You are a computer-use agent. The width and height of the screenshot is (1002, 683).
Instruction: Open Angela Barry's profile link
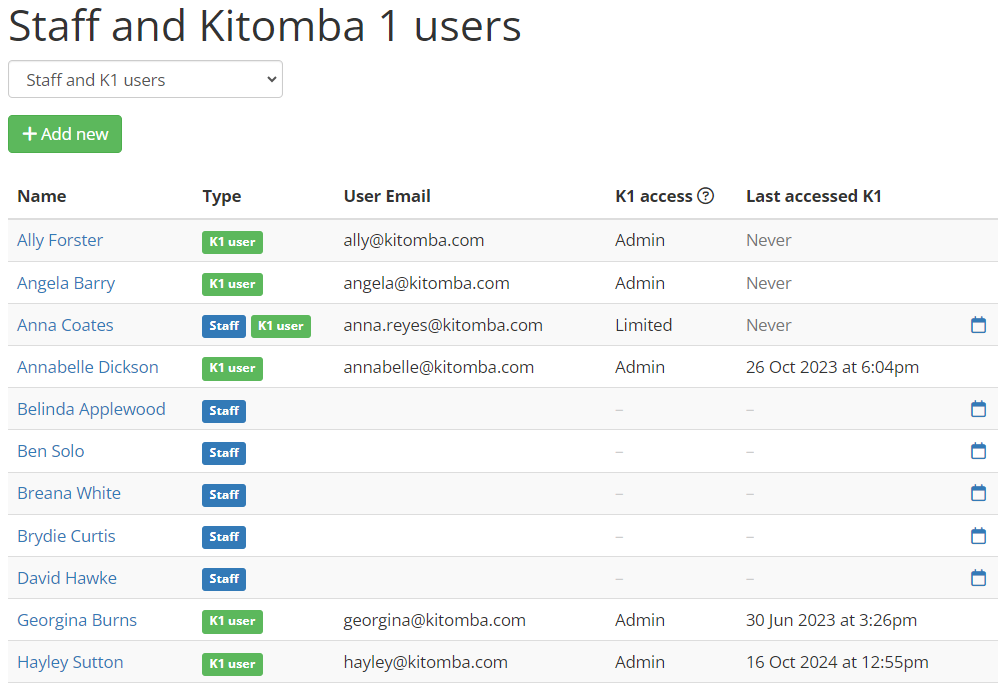(x=66, y=283)
